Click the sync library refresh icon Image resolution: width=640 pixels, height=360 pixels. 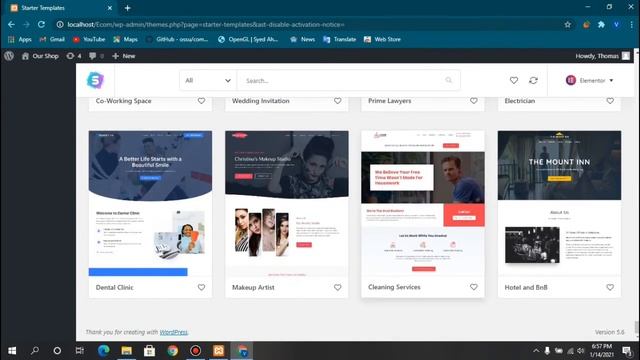533,80
